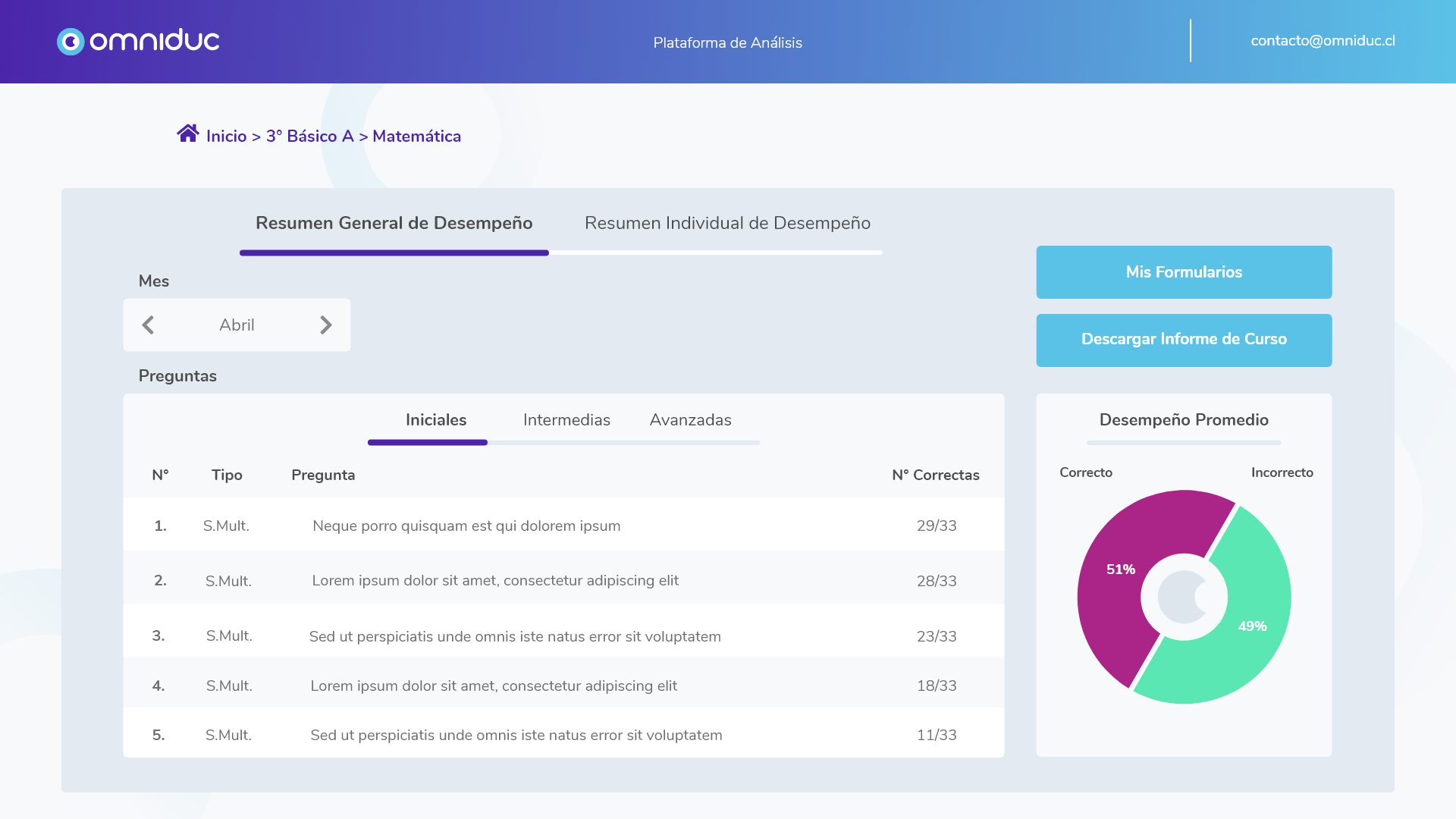Select the Matemática breadcrumb item

(416, 136)
